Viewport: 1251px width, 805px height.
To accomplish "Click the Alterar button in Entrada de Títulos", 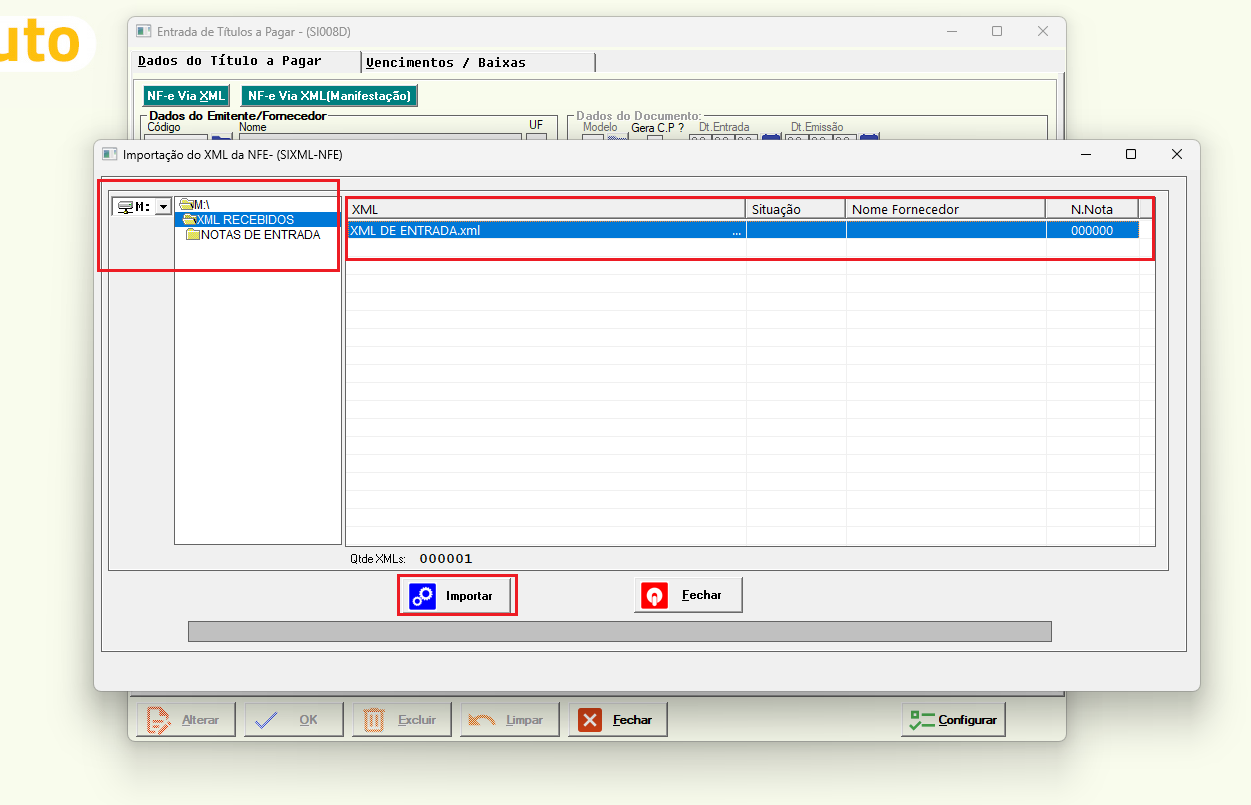I will click(185, 720).
